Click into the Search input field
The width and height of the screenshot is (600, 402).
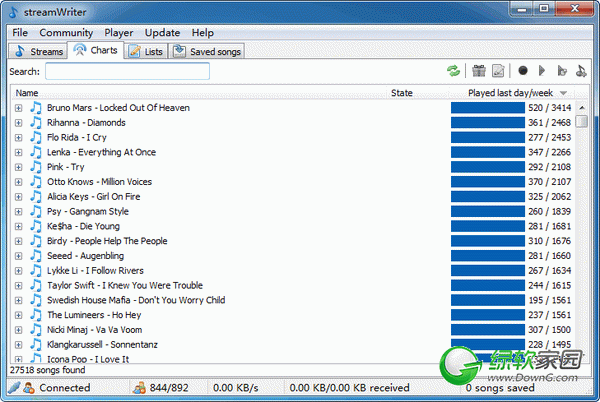[127, 72]
